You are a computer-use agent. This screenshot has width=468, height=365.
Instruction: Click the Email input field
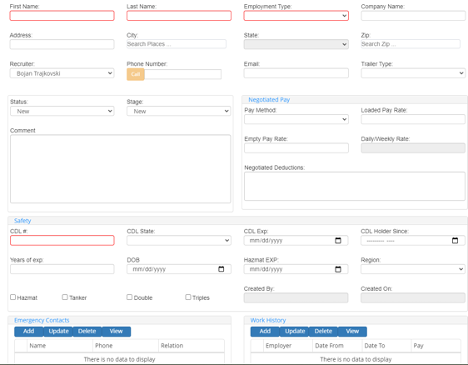point(296,73)
